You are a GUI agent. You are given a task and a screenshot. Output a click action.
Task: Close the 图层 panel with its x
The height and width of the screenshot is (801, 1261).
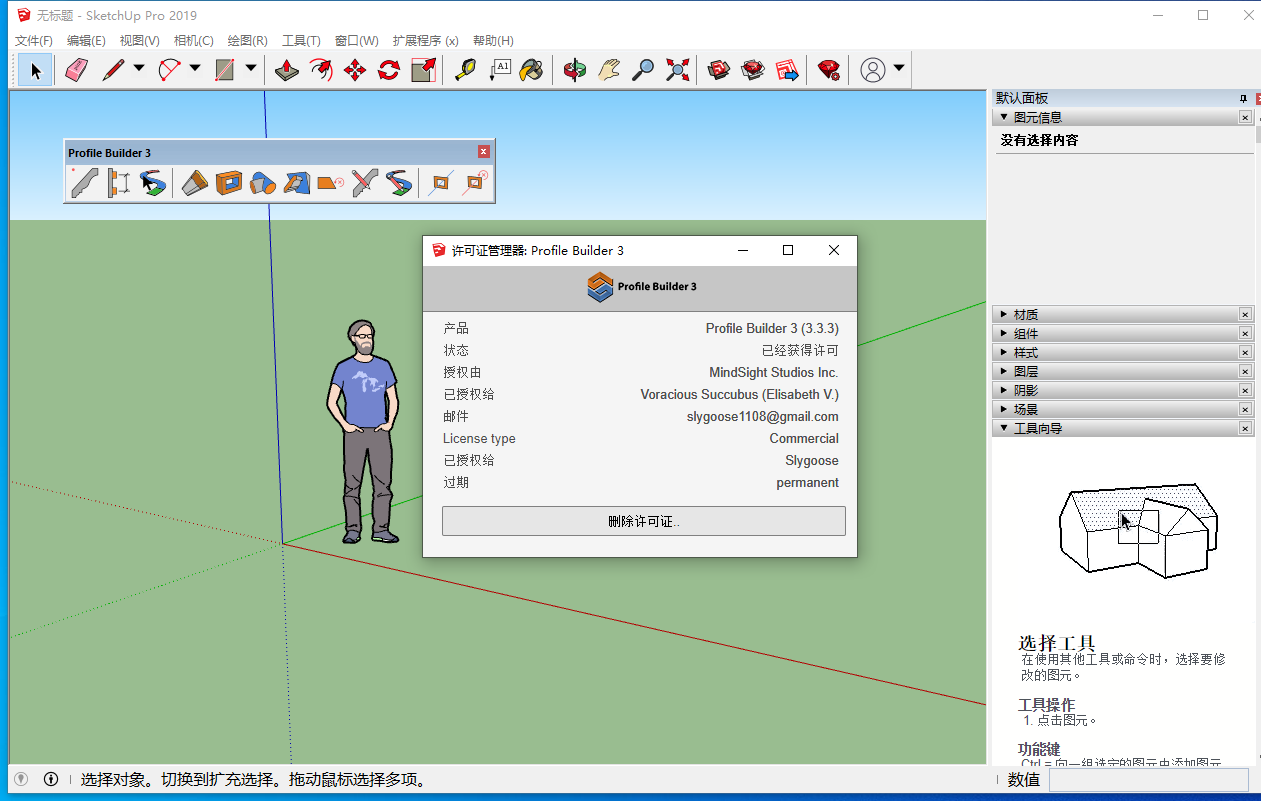coord(1245,371)
